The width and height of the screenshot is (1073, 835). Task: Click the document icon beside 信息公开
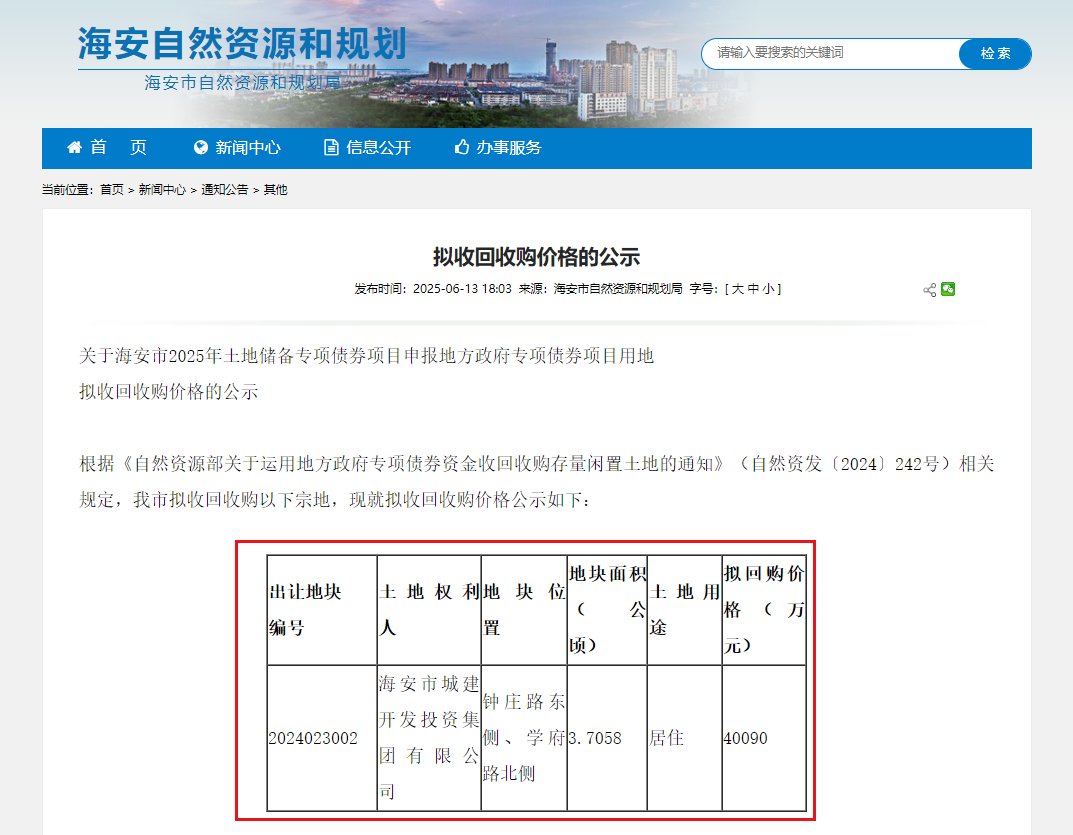coord(331,148)
